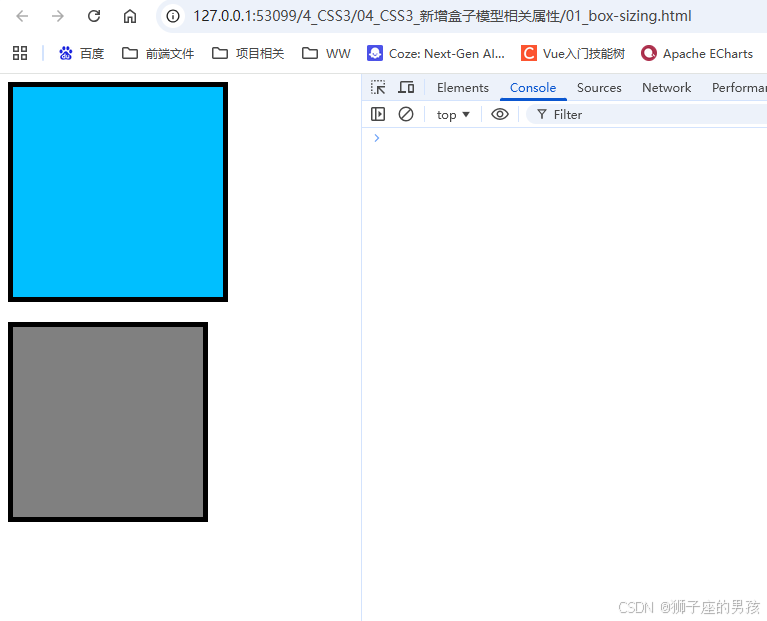The image size is (767, 621).
Task: Open the Vue入门技能树 bookmark
Action: [x=573, y=53]
